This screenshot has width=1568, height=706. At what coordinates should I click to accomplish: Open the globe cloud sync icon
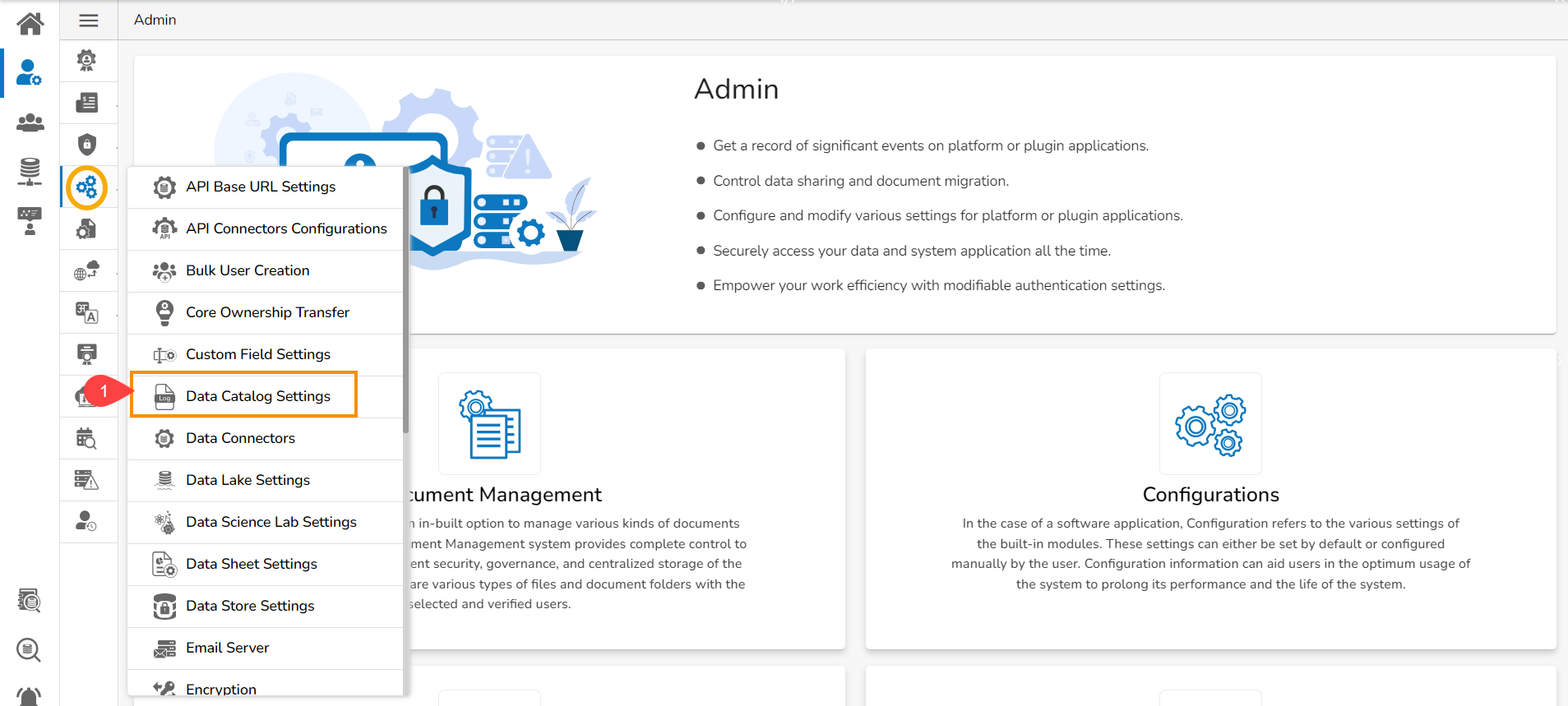pos(86,270)
